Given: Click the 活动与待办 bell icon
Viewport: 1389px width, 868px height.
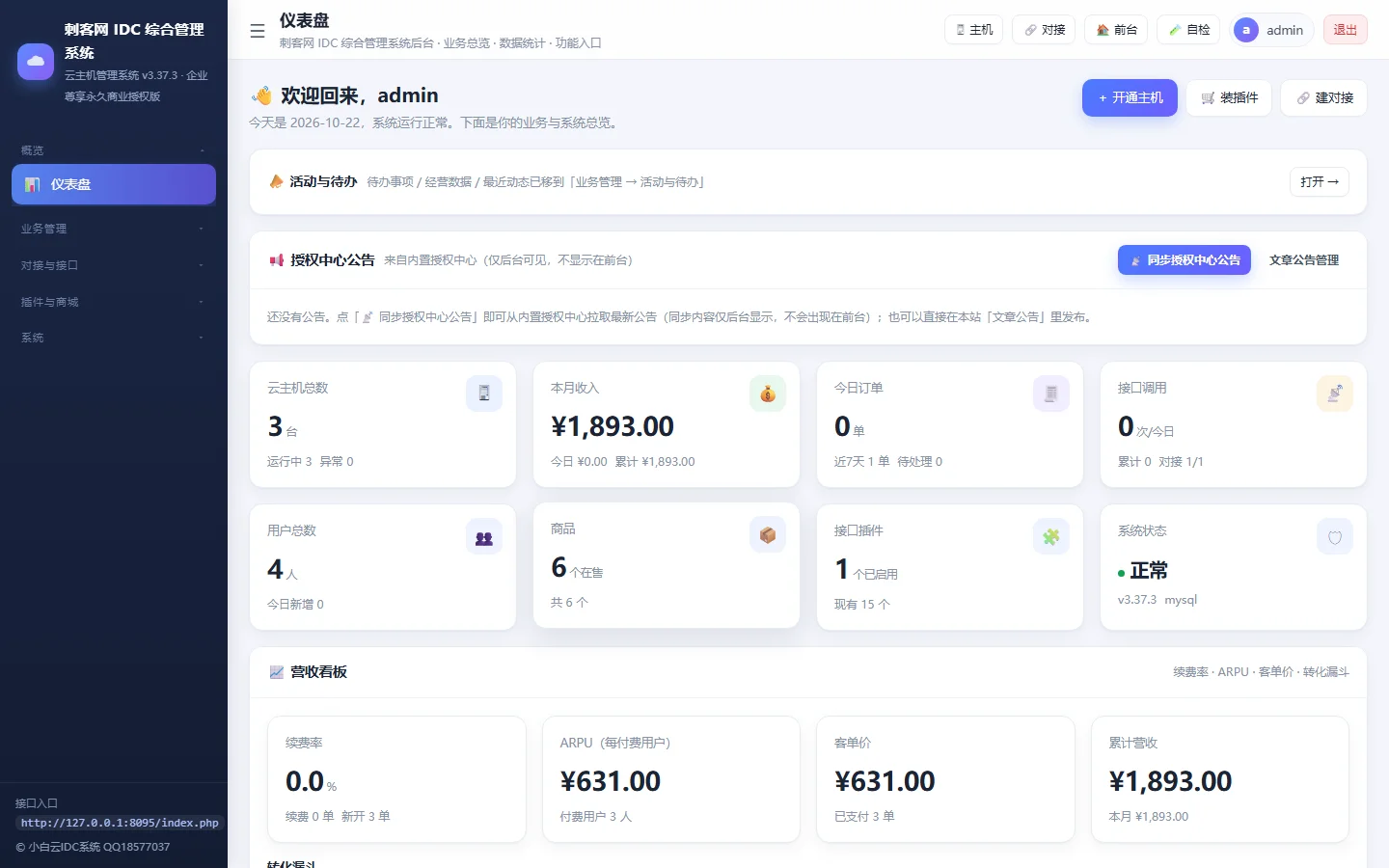Looking at the screenshot, I should [x=276, y=181].
